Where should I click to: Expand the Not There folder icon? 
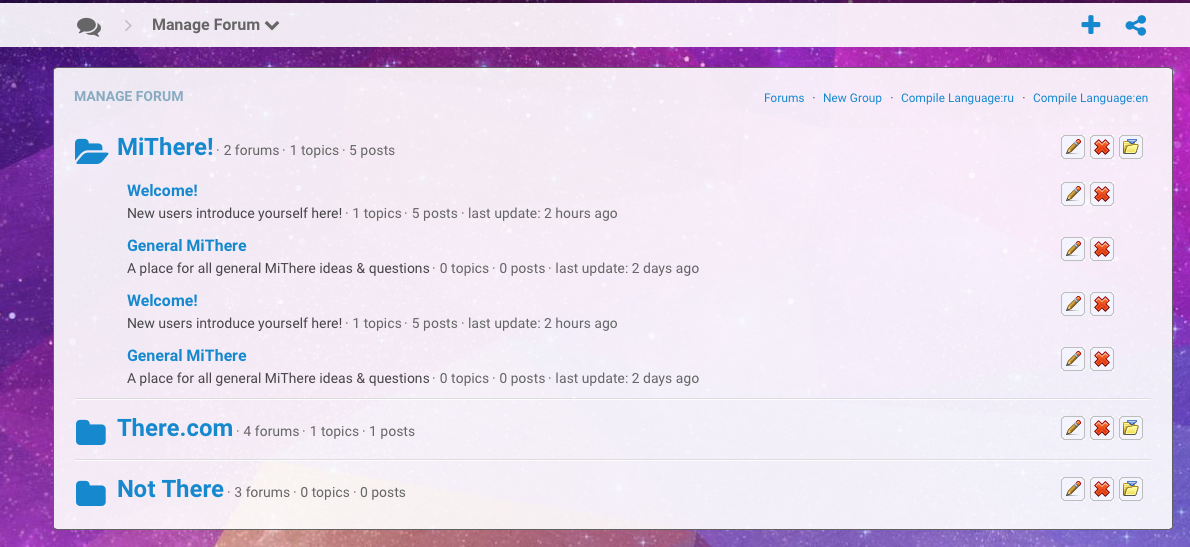91,493
